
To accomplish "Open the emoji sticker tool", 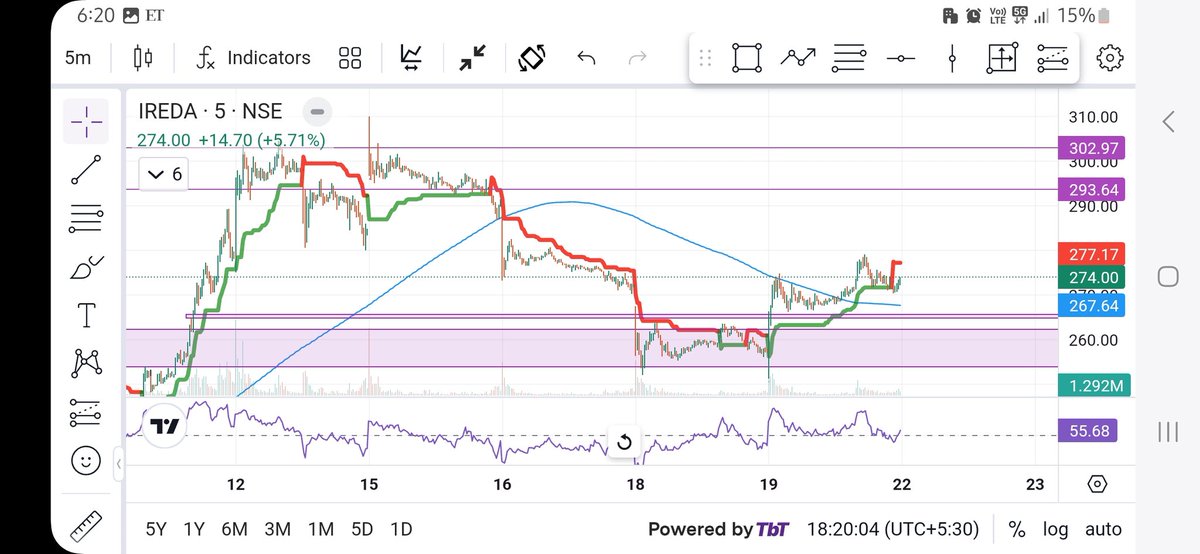I will click(87, 461).
